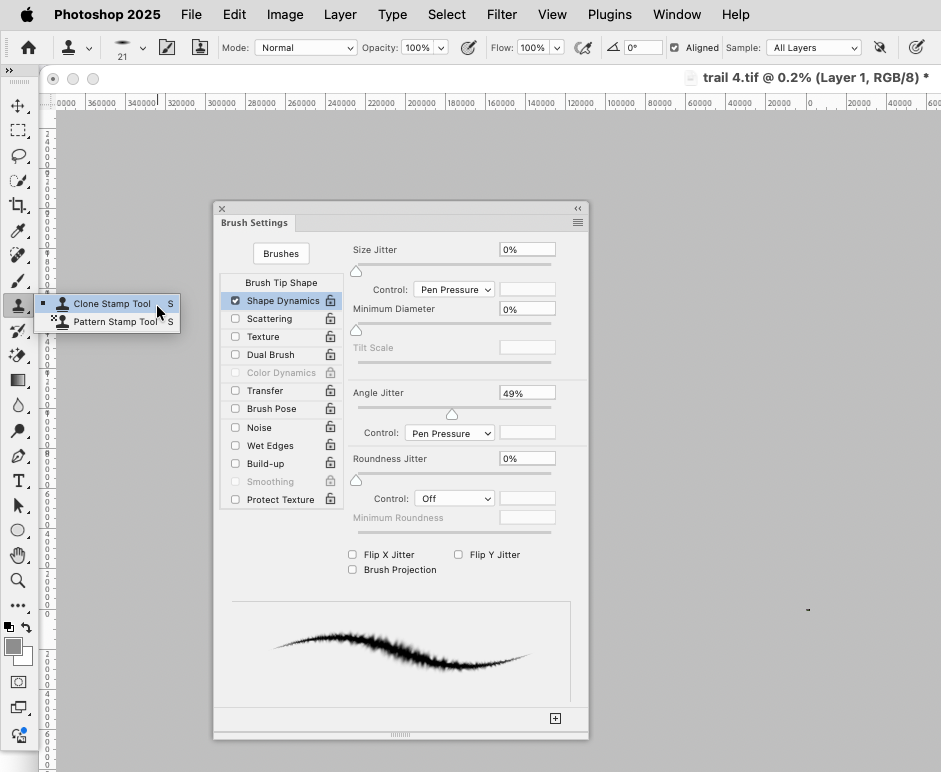This screenshot has width=941, height=772.
Task: Select the Brush tool in toolbar
Action: (18, 280)
